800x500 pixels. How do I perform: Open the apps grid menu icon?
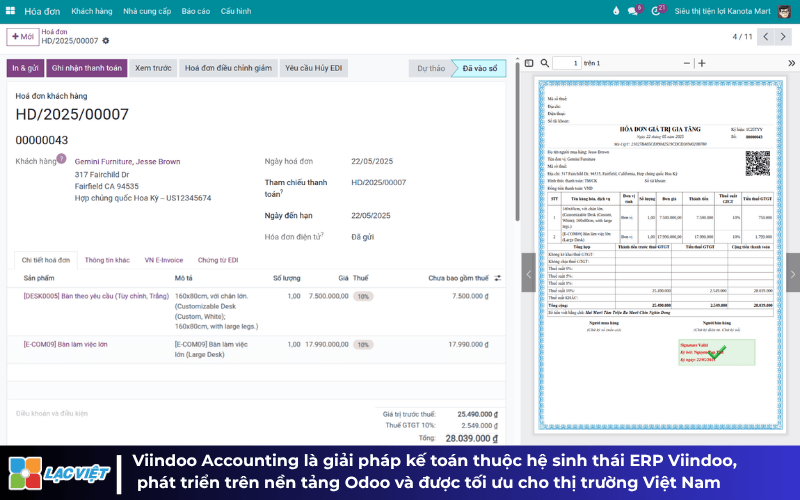[10, 11]
